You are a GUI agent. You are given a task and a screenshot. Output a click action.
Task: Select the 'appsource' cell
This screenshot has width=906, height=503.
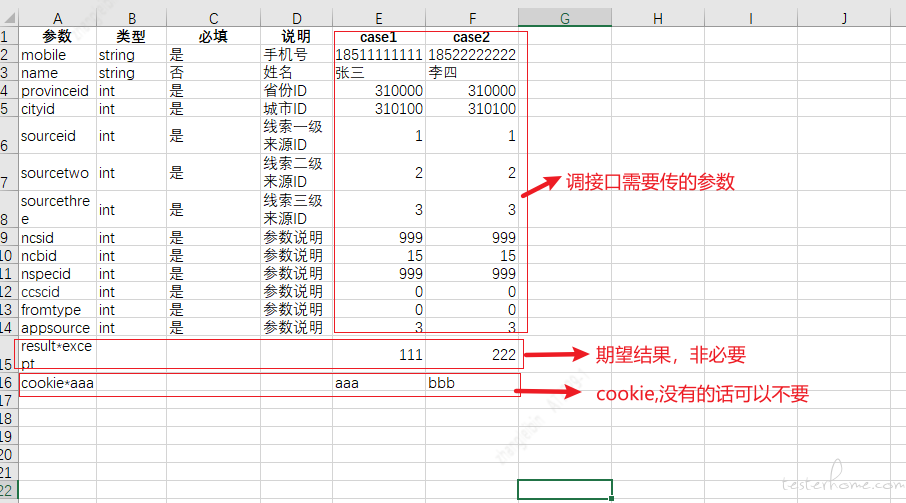pyautogui.click(x=57, y=327)
